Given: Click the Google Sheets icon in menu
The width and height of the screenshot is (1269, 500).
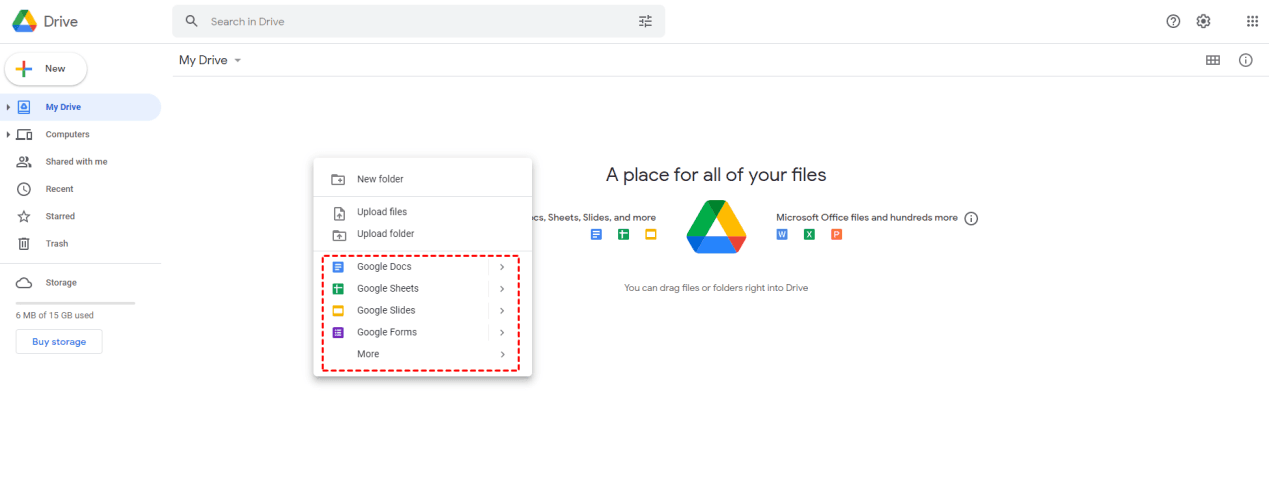Looking at the screenshot, I should tap(338, 289).
